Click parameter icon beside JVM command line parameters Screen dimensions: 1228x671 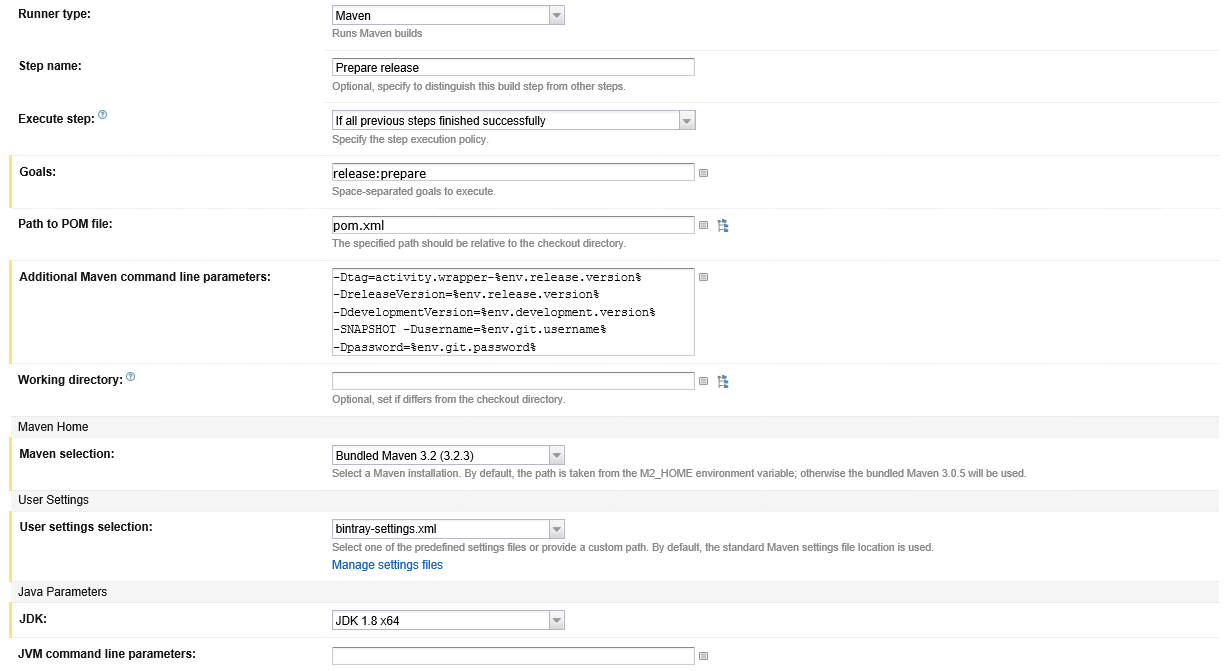(x=703, y=656)
